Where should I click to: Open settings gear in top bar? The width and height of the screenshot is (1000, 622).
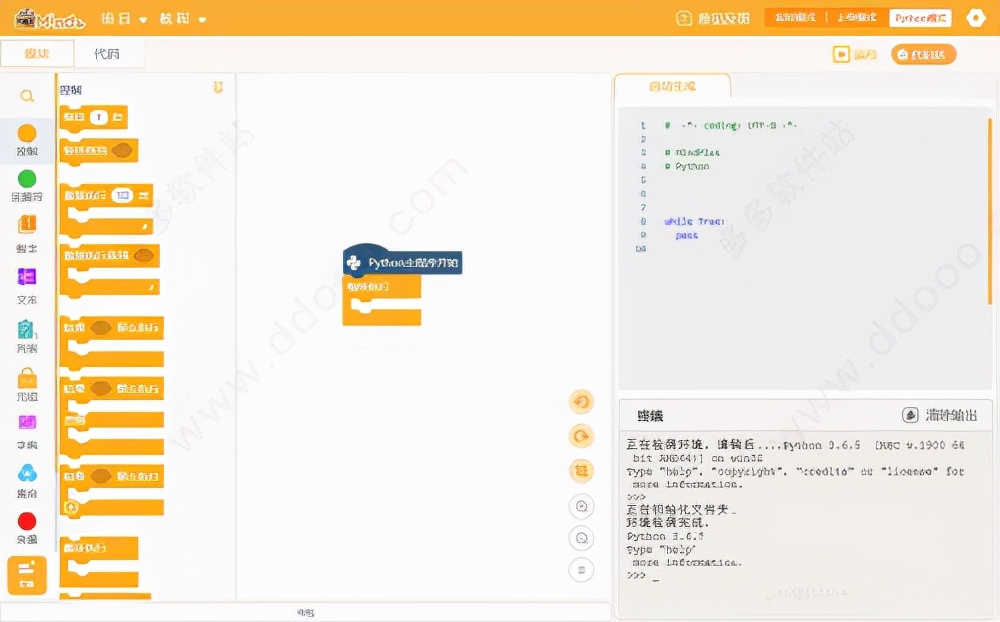point(974,18)
